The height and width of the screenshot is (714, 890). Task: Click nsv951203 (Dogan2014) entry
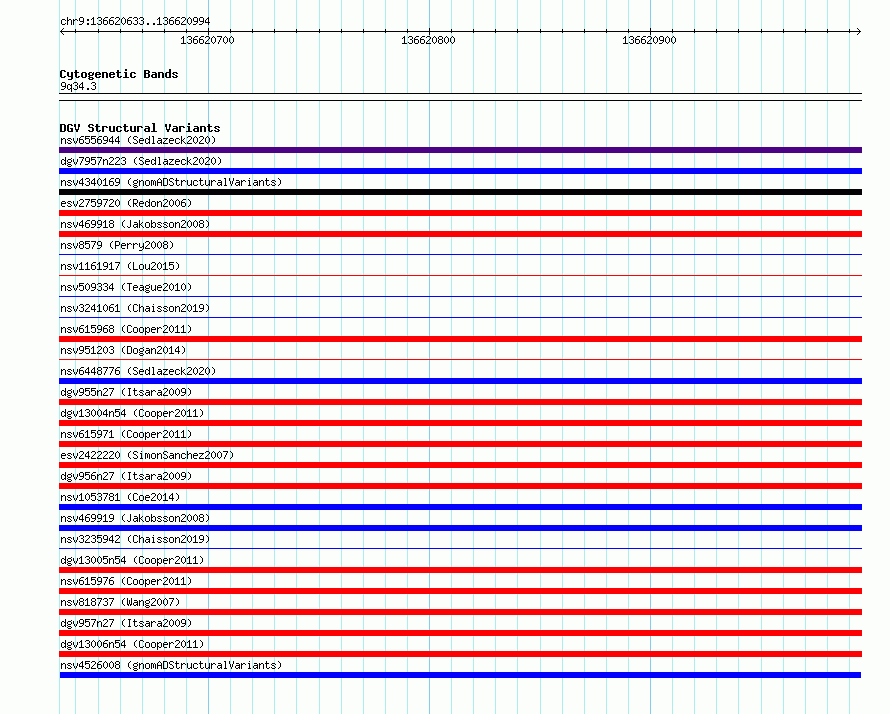(x=123, y=350)
